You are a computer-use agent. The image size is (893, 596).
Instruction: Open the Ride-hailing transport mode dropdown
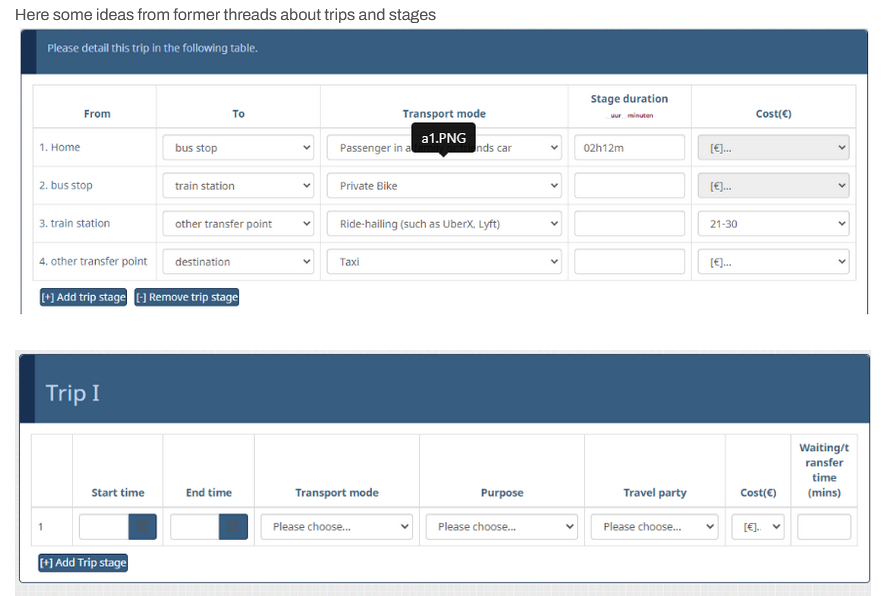point(443,224)
